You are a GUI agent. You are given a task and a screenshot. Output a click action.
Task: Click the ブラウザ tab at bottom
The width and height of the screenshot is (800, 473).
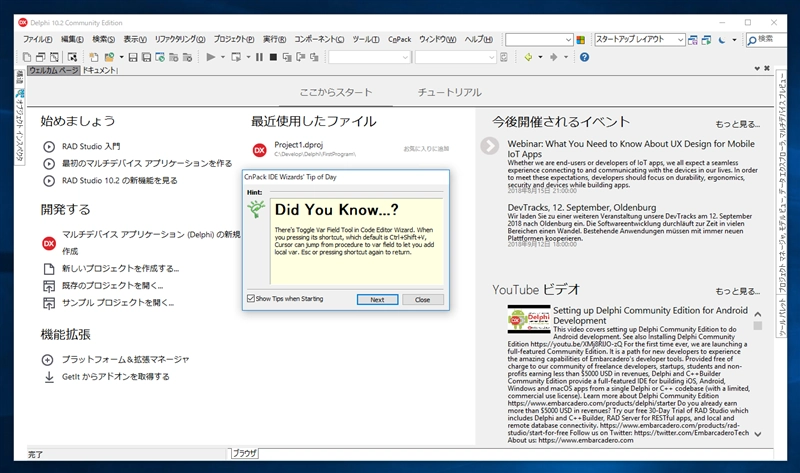pyautogui.click(x=244, y=453)
